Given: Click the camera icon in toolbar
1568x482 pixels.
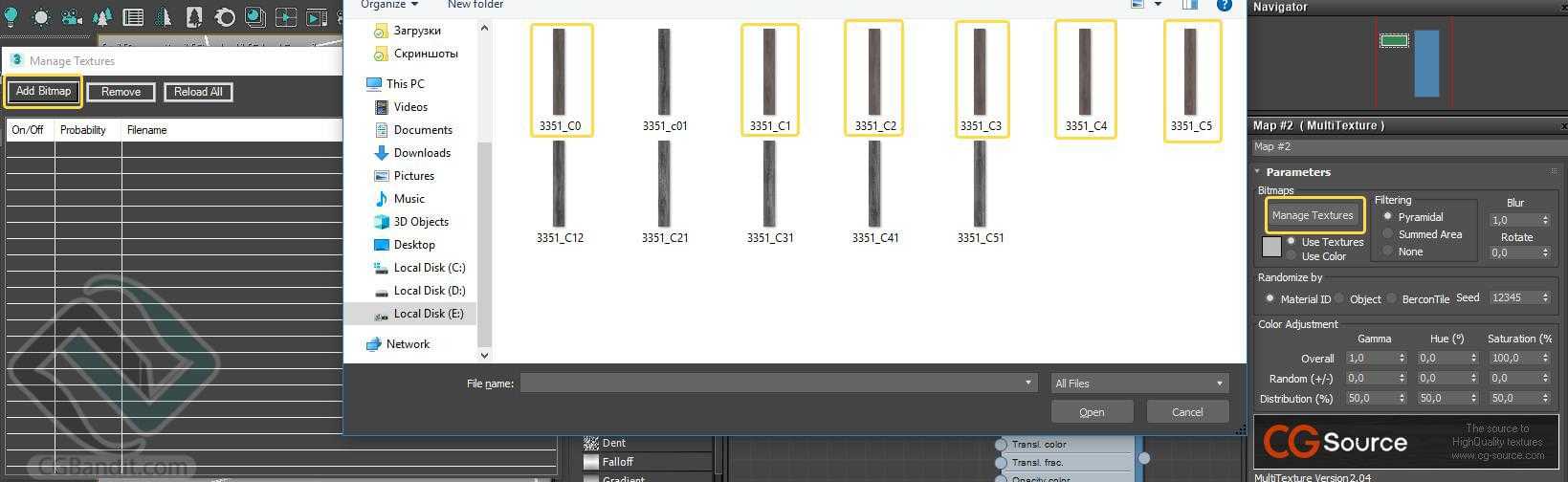Looking at the screenshot, I should click(x=72, y=17).
